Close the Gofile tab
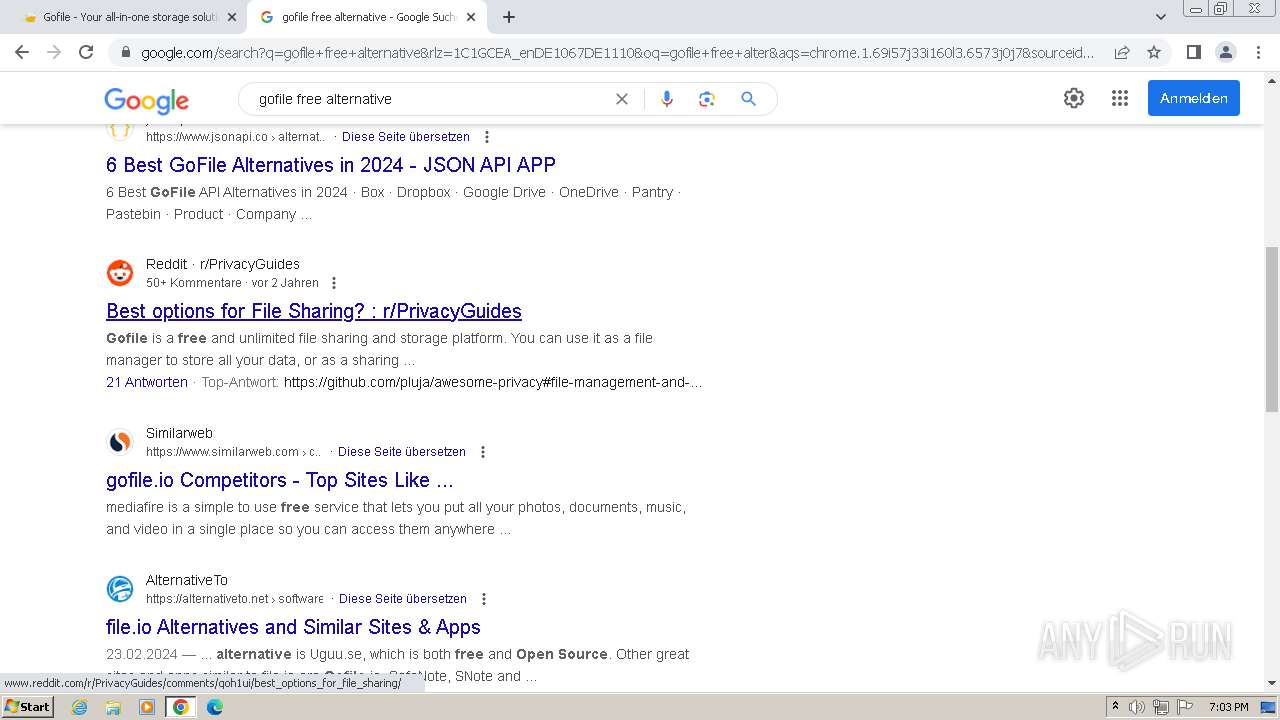 point(232,17)
